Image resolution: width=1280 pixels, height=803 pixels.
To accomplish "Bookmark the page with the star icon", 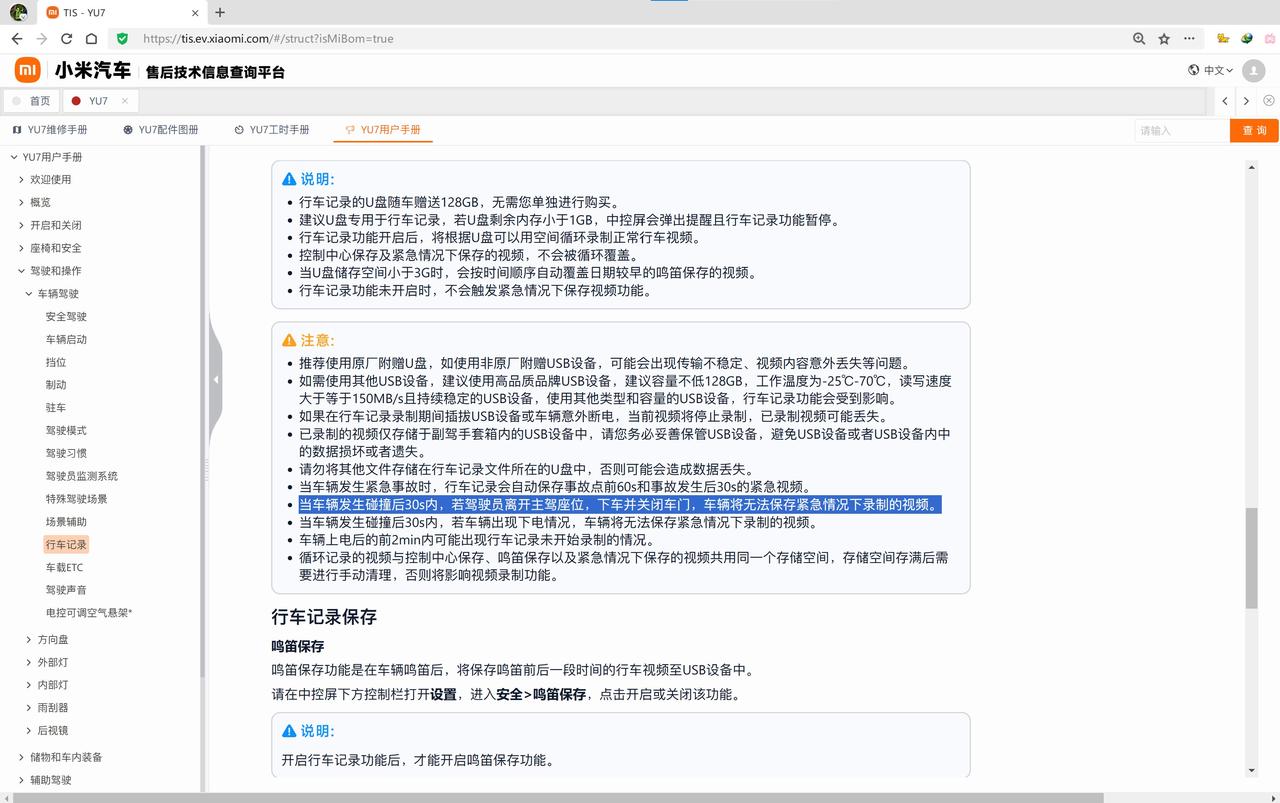I will 1163,38.
